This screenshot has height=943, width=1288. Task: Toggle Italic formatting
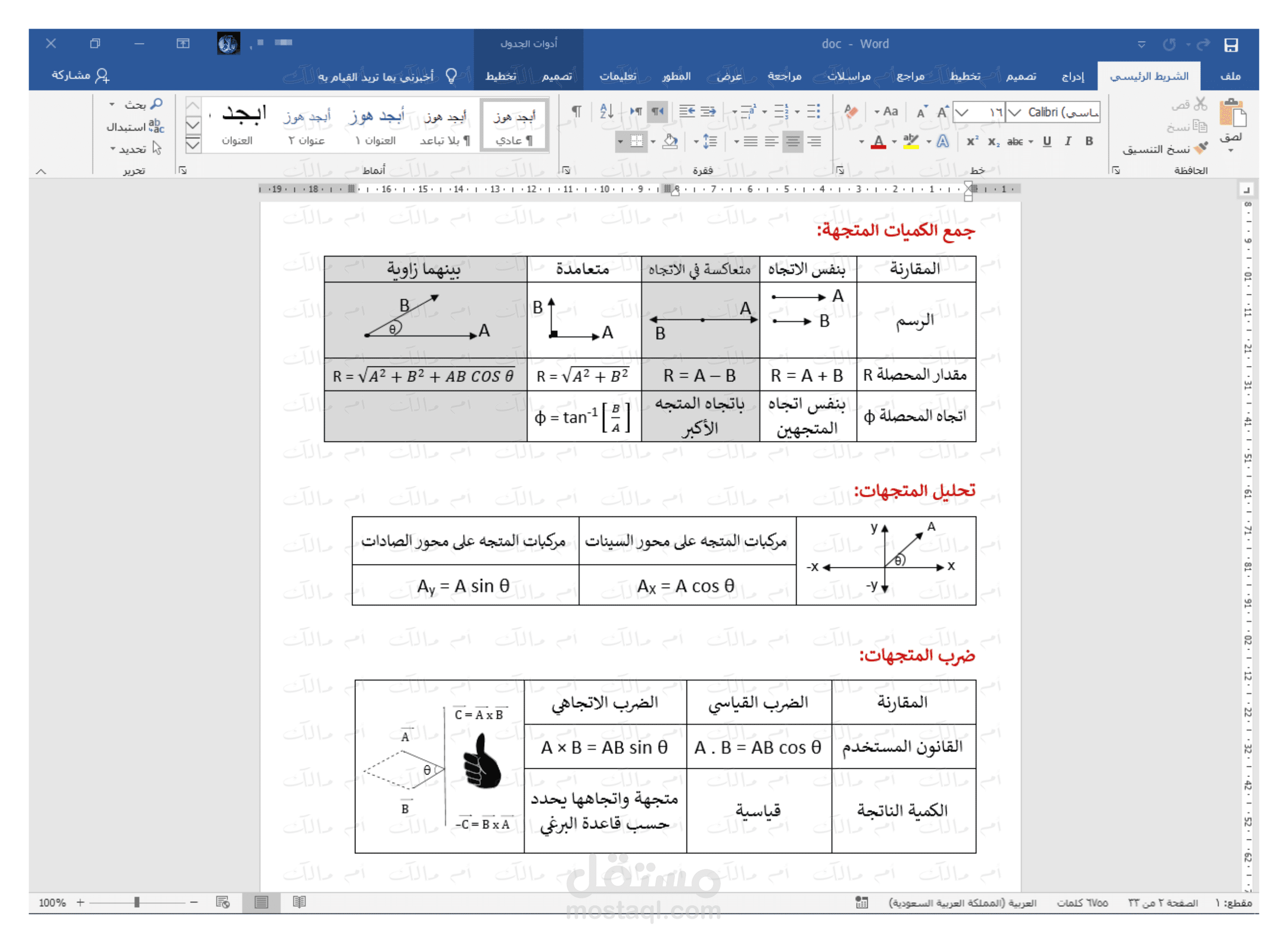pyautogui.click(x=1068, y=141)
